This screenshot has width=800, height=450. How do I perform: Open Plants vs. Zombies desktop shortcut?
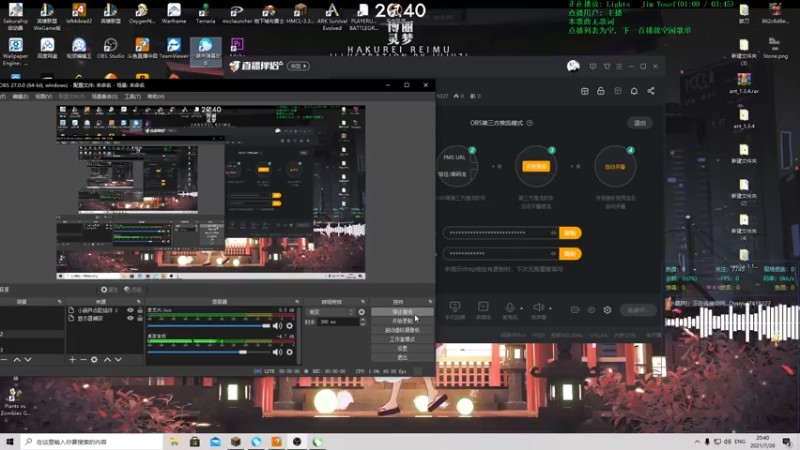tap(15, 402)
